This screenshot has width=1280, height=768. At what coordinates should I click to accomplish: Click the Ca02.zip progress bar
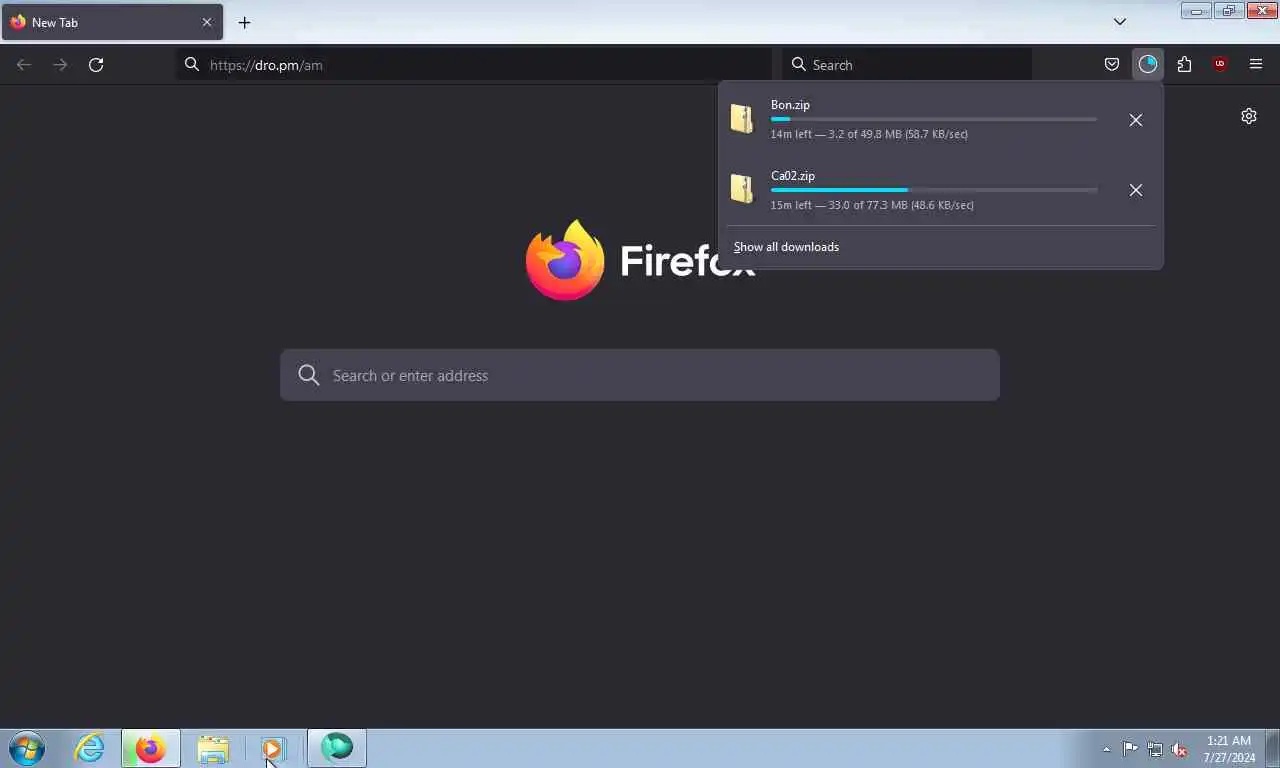[x=934, y=190]
